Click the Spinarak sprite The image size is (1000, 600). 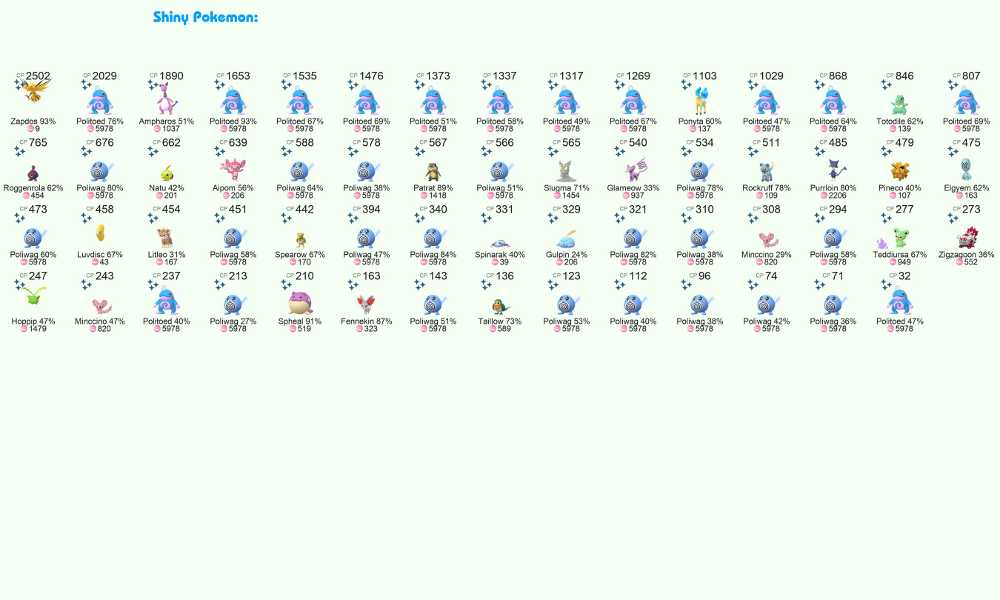pos(500,243)
